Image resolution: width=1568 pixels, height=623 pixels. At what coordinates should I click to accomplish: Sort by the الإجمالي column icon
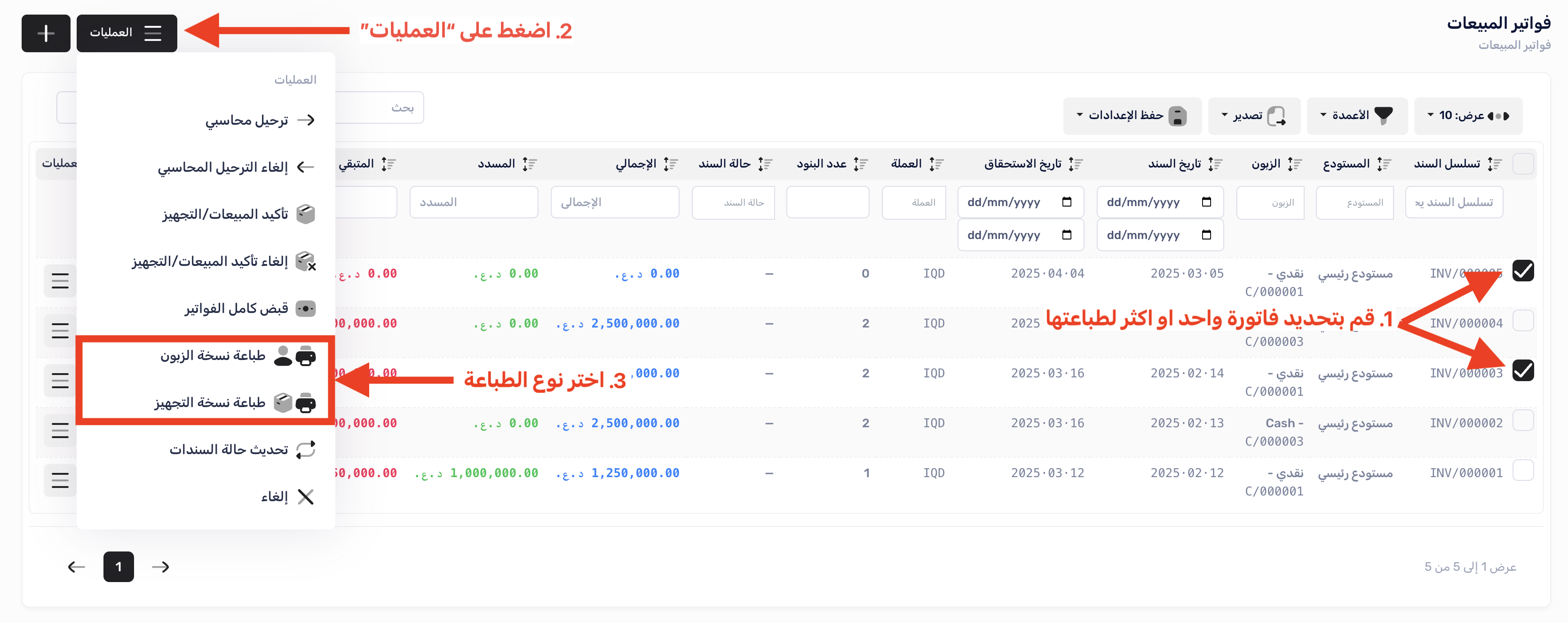670,164
